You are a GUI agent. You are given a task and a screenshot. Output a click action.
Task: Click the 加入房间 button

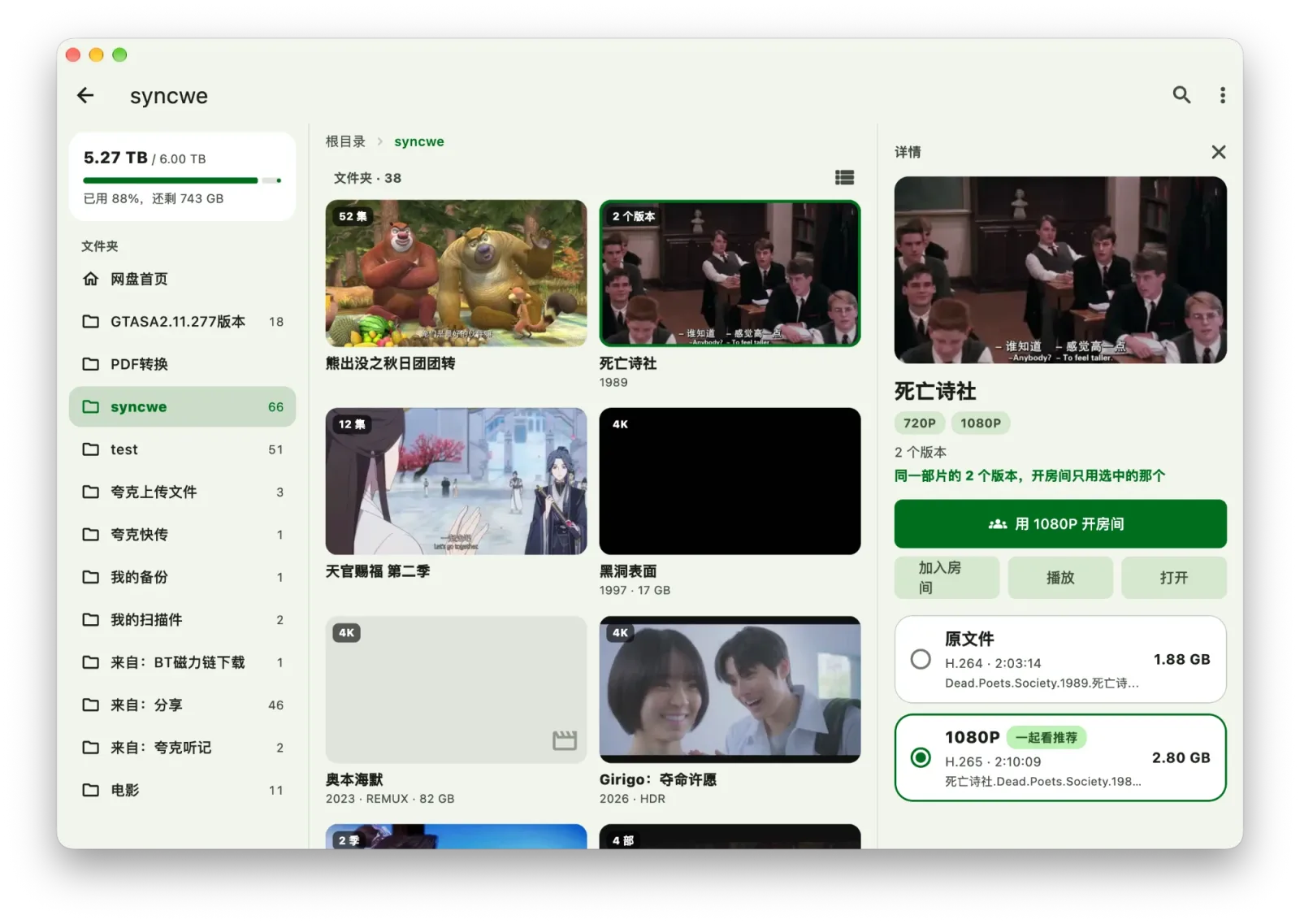click(947, 578)
